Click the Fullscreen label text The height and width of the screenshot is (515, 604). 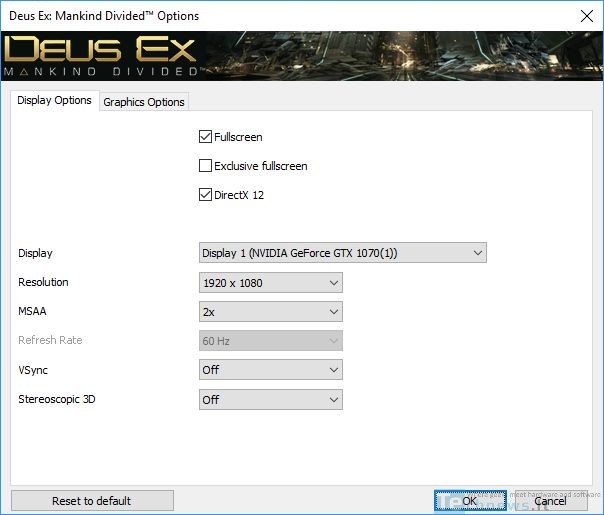click(x=238, y=137)
